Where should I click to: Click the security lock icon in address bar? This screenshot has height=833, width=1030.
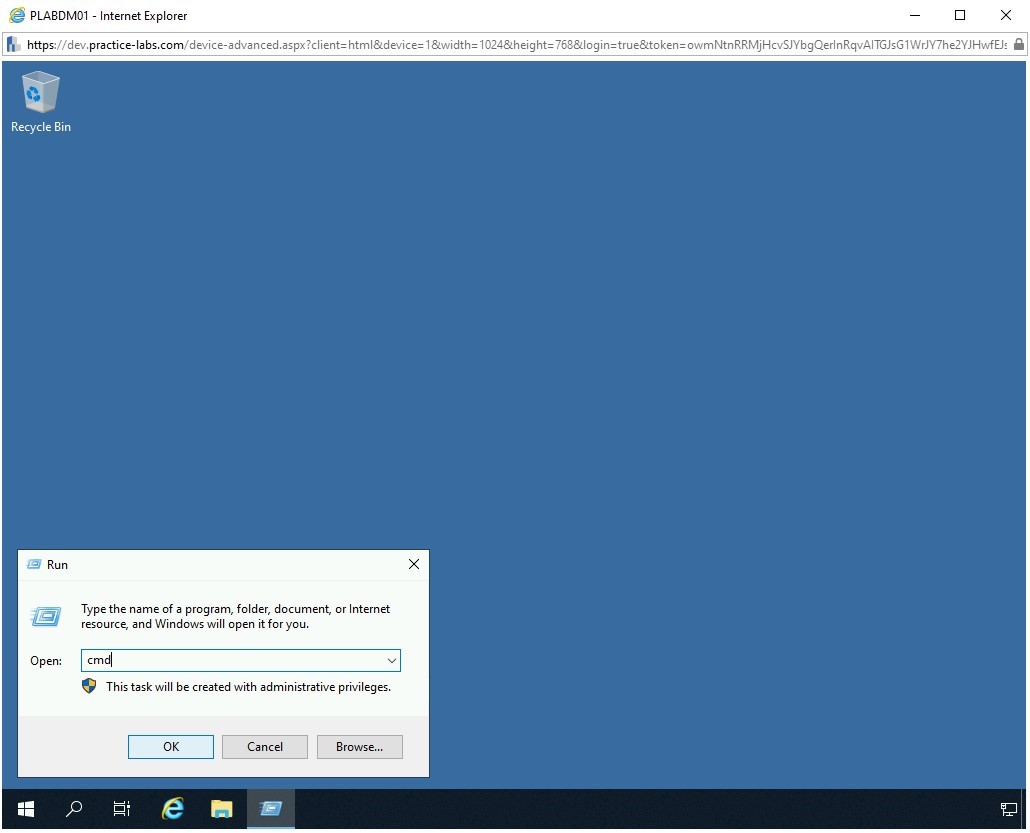pyautogui.click(x=1019, y=44)
